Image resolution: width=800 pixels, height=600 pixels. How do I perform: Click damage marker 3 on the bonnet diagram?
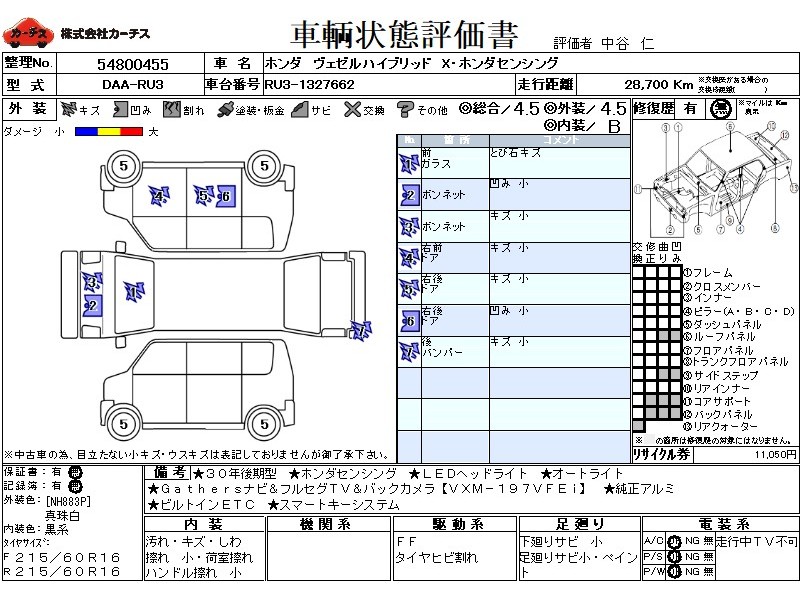(x=92, y=282)
